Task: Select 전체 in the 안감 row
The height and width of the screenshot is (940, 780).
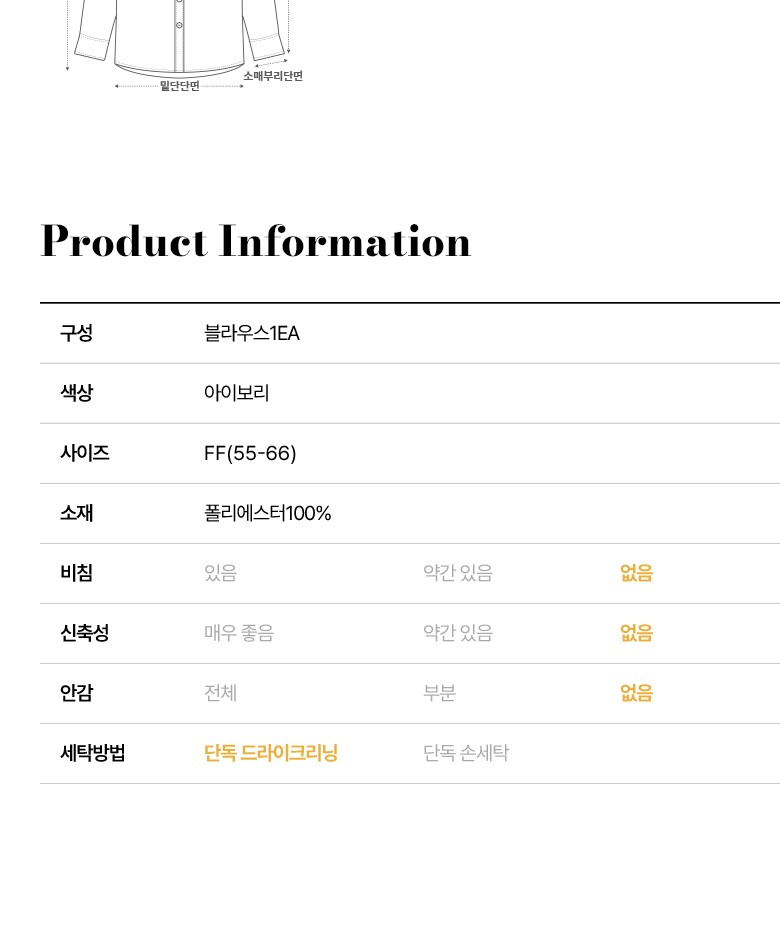Action: click(220, 693)
